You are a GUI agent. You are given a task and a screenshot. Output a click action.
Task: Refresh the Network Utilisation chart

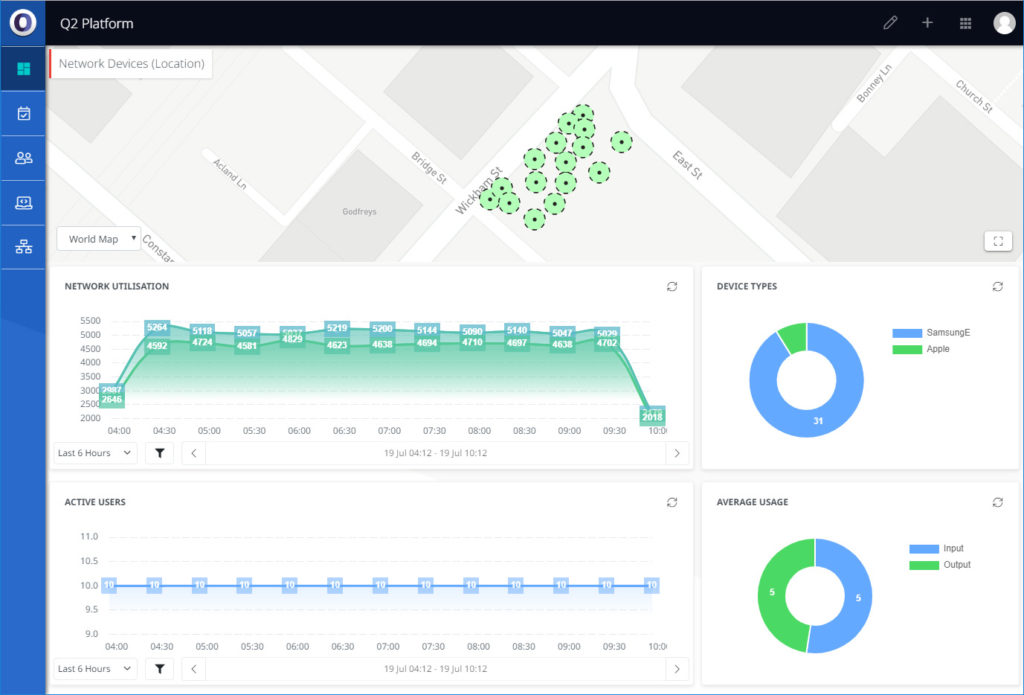tap(672, 287)
